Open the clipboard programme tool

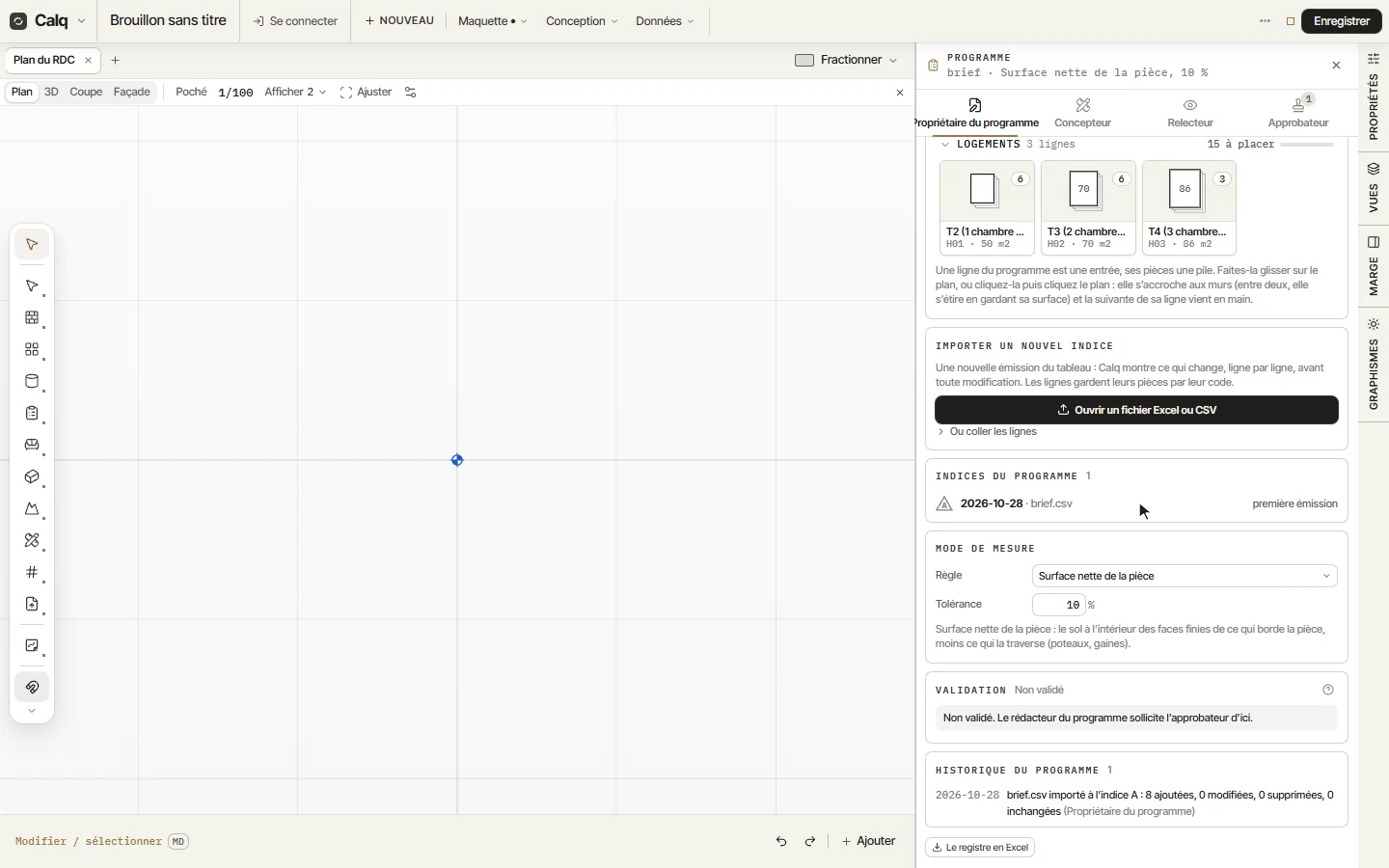tap(32, 414)
